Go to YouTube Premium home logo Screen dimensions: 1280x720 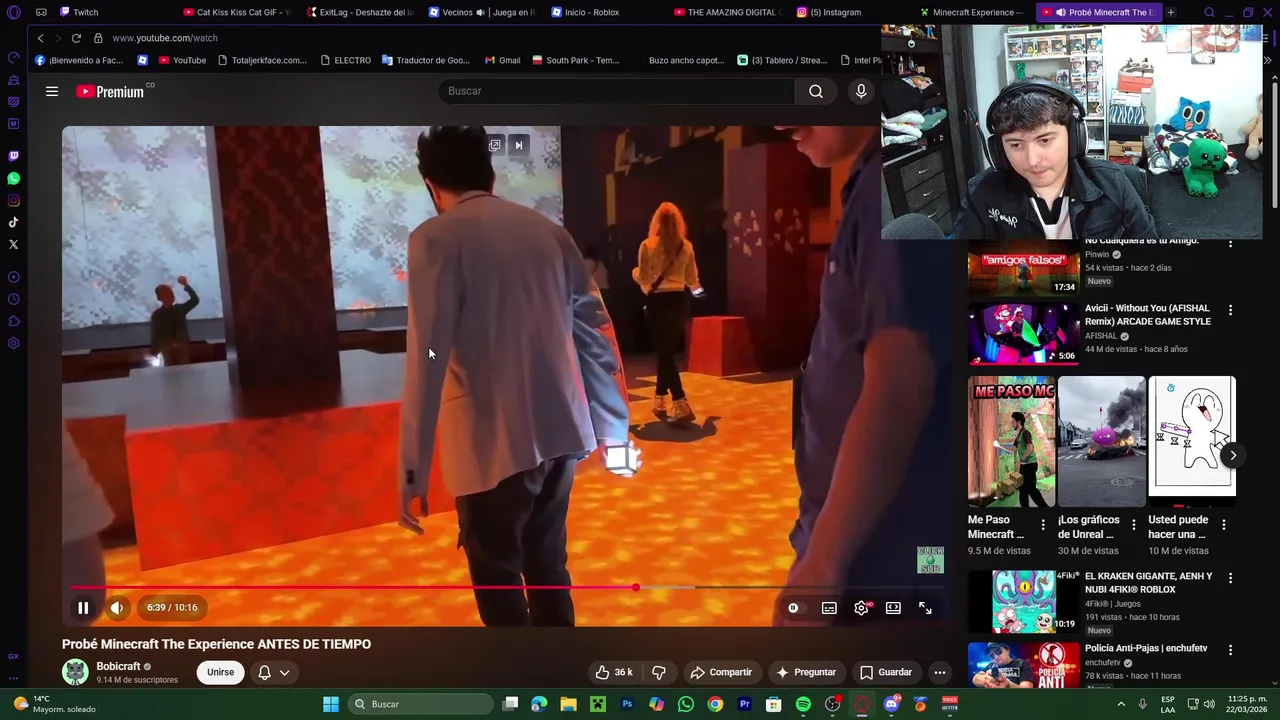pyautogui.click(x=111, y=91)
